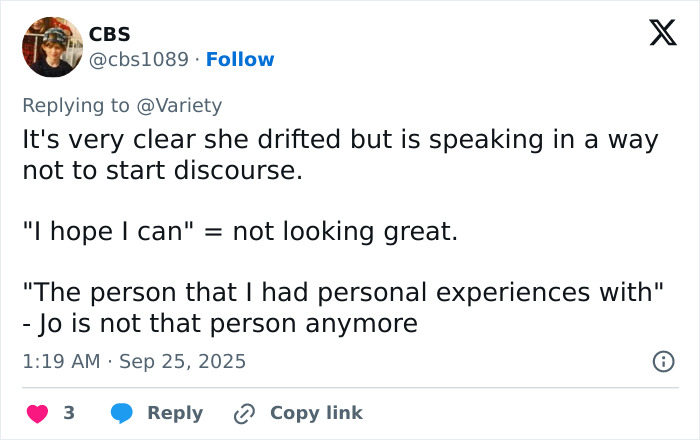Click the Copy link text

(x=316, y=413)
